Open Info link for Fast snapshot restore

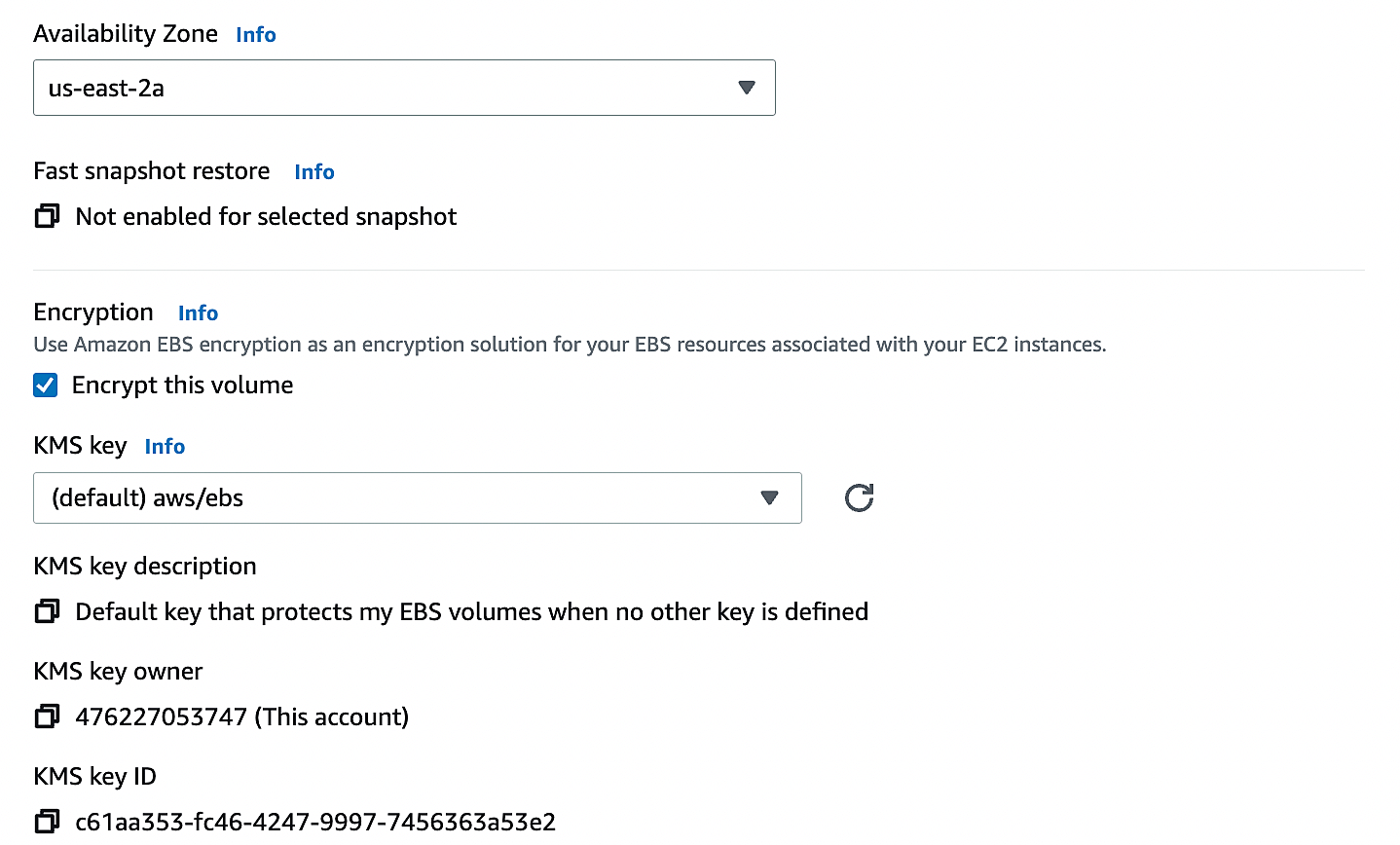coord(314,172)
